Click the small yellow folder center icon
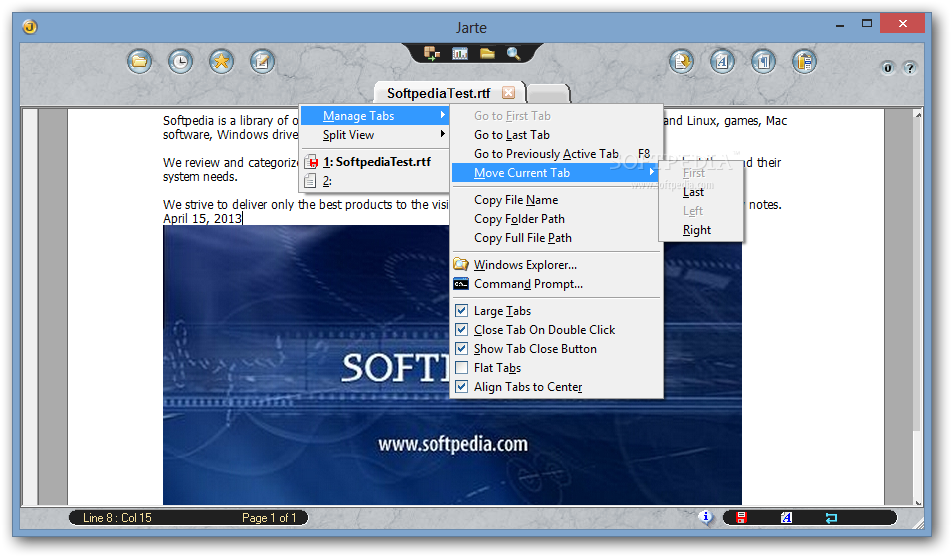The image size is (952, 557). pyautogui.click(x=487, y=53)
